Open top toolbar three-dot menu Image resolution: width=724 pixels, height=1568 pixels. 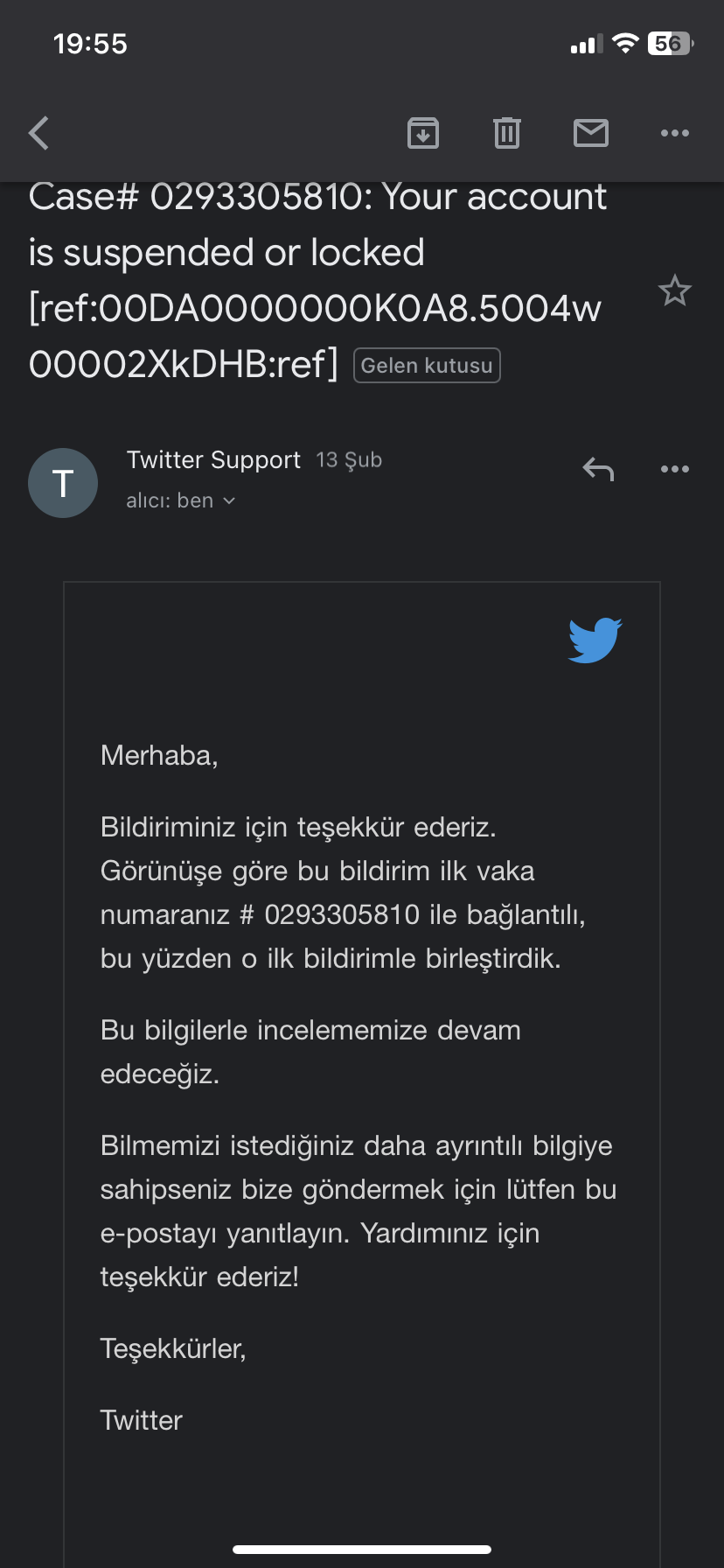(x=675, y=133)
